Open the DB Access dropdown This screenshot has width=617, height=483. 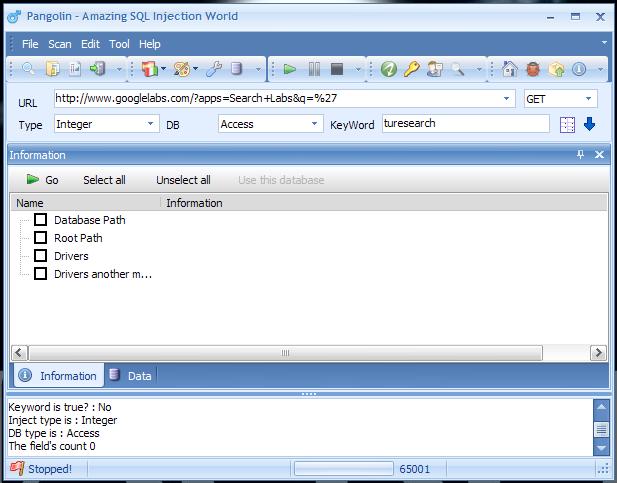pyautogui.click(x=314, y=124)
